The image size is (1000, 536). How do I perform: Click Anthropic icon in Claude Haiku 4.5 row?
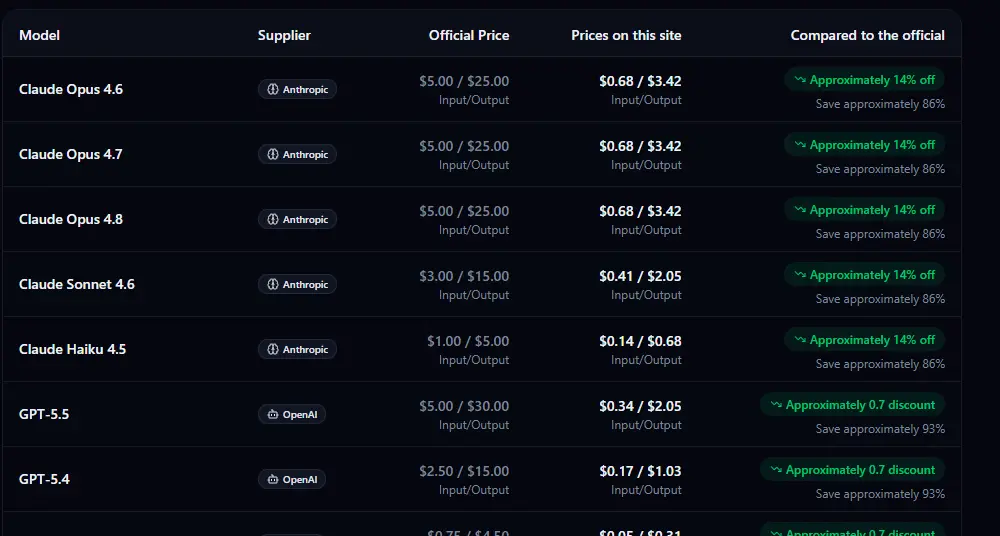[273, 349]
